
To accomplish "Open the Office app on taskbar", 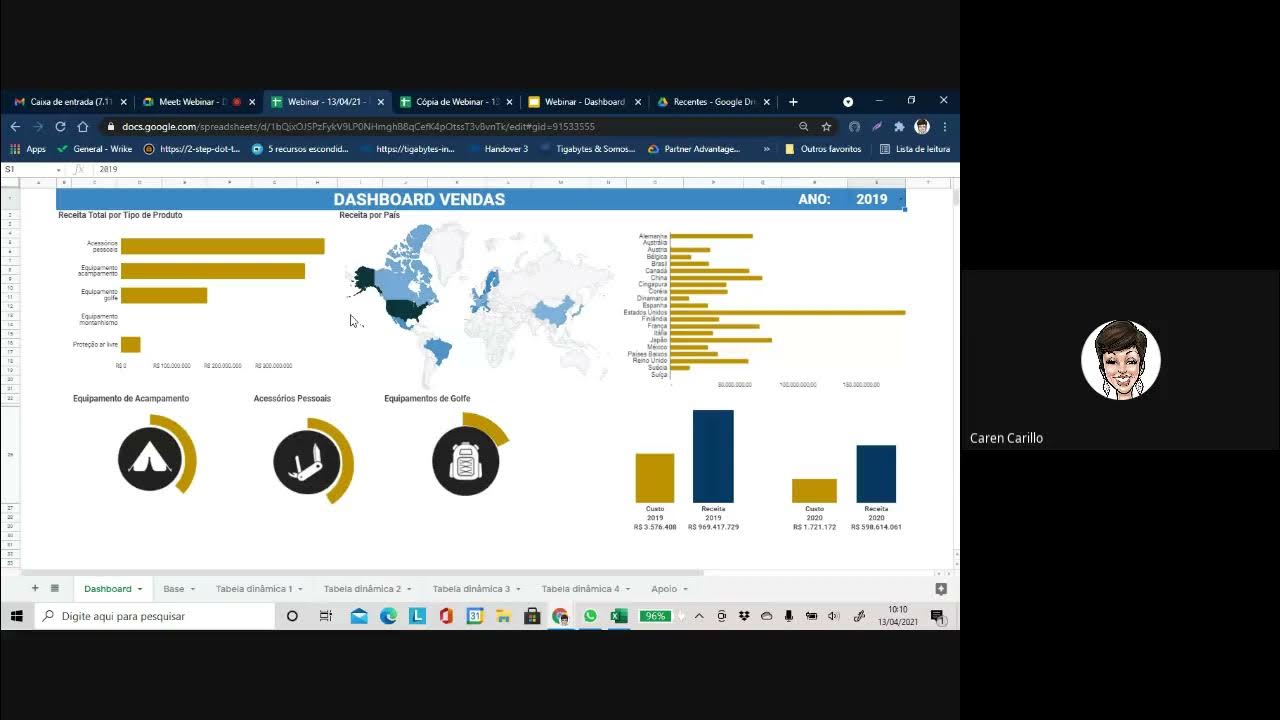I will point(446,616).
